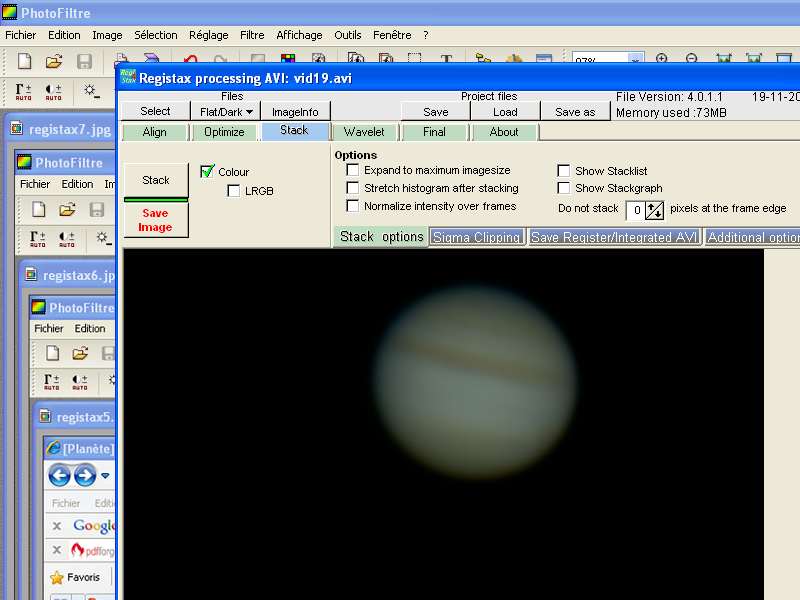Click the Internet Explorer back arrow button
The height and width of the screenshot is (600, 800).
59,476
